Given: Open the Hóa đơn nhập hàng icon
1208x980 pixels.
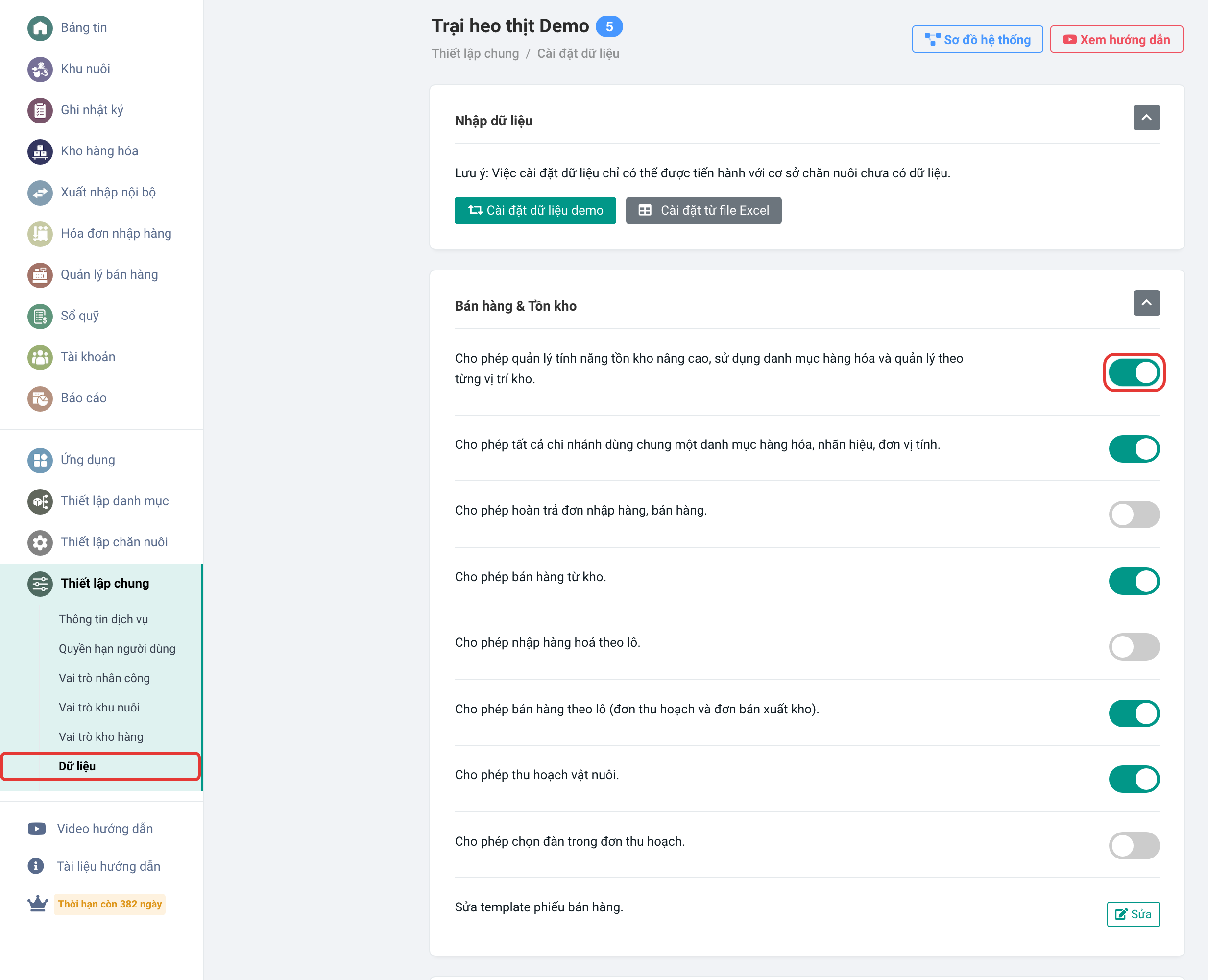Looking at the screenshot, I should coord(40,234).
